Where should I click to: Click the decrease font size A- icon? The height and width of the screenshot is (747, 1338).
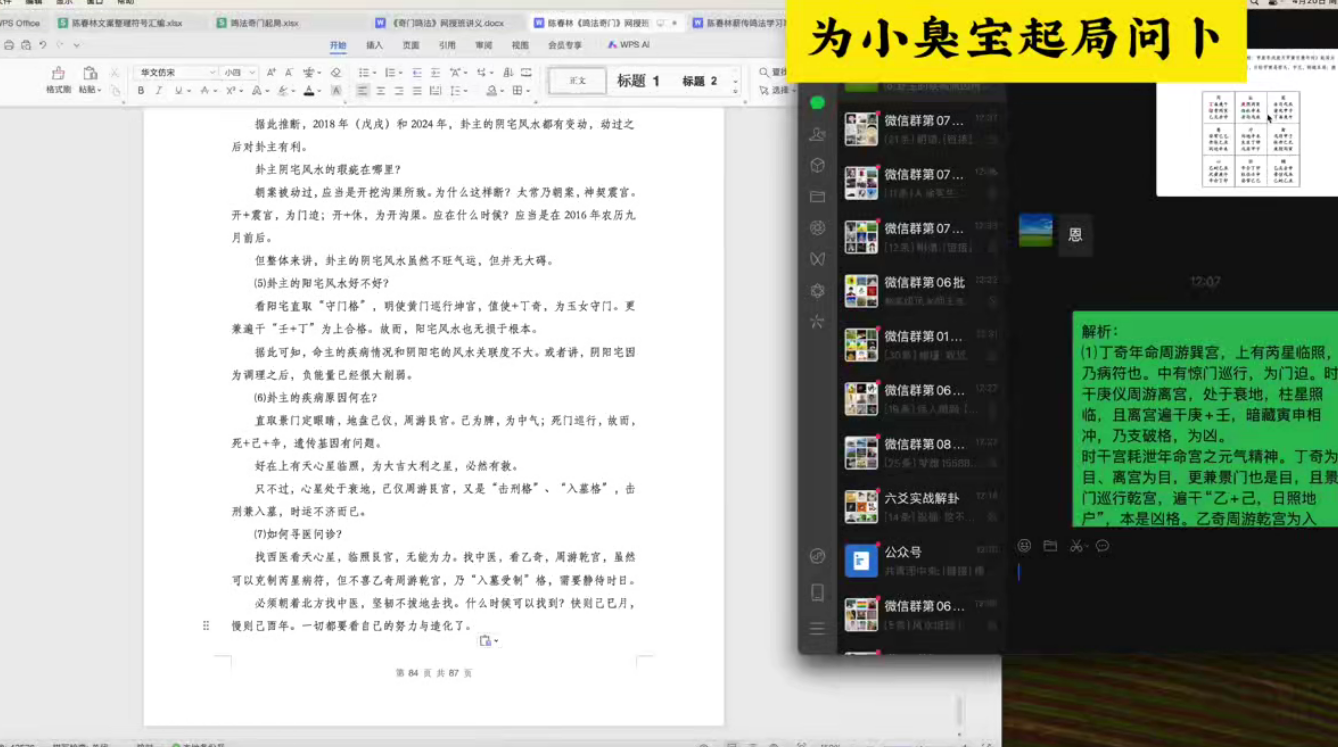tap(289, 73)
